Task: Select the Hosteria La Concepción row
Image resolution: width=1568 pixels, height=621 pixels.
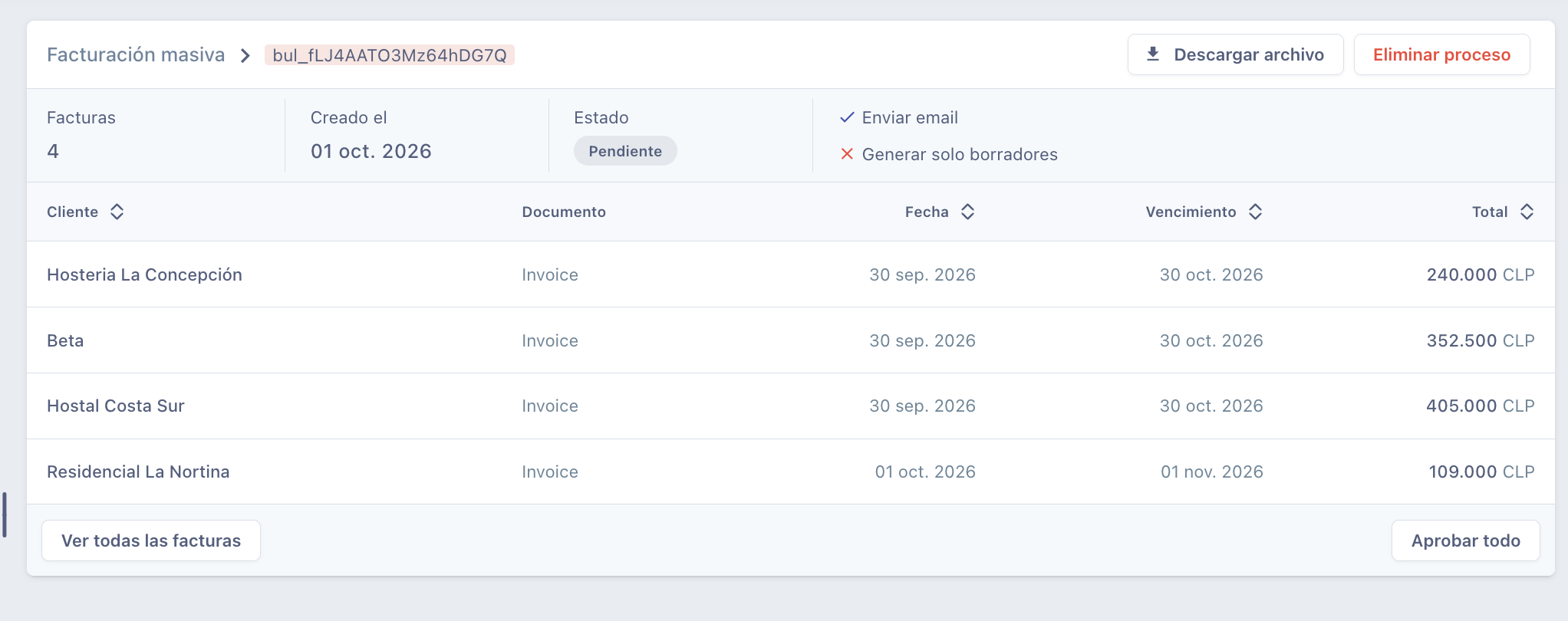Action: (791, 274)
